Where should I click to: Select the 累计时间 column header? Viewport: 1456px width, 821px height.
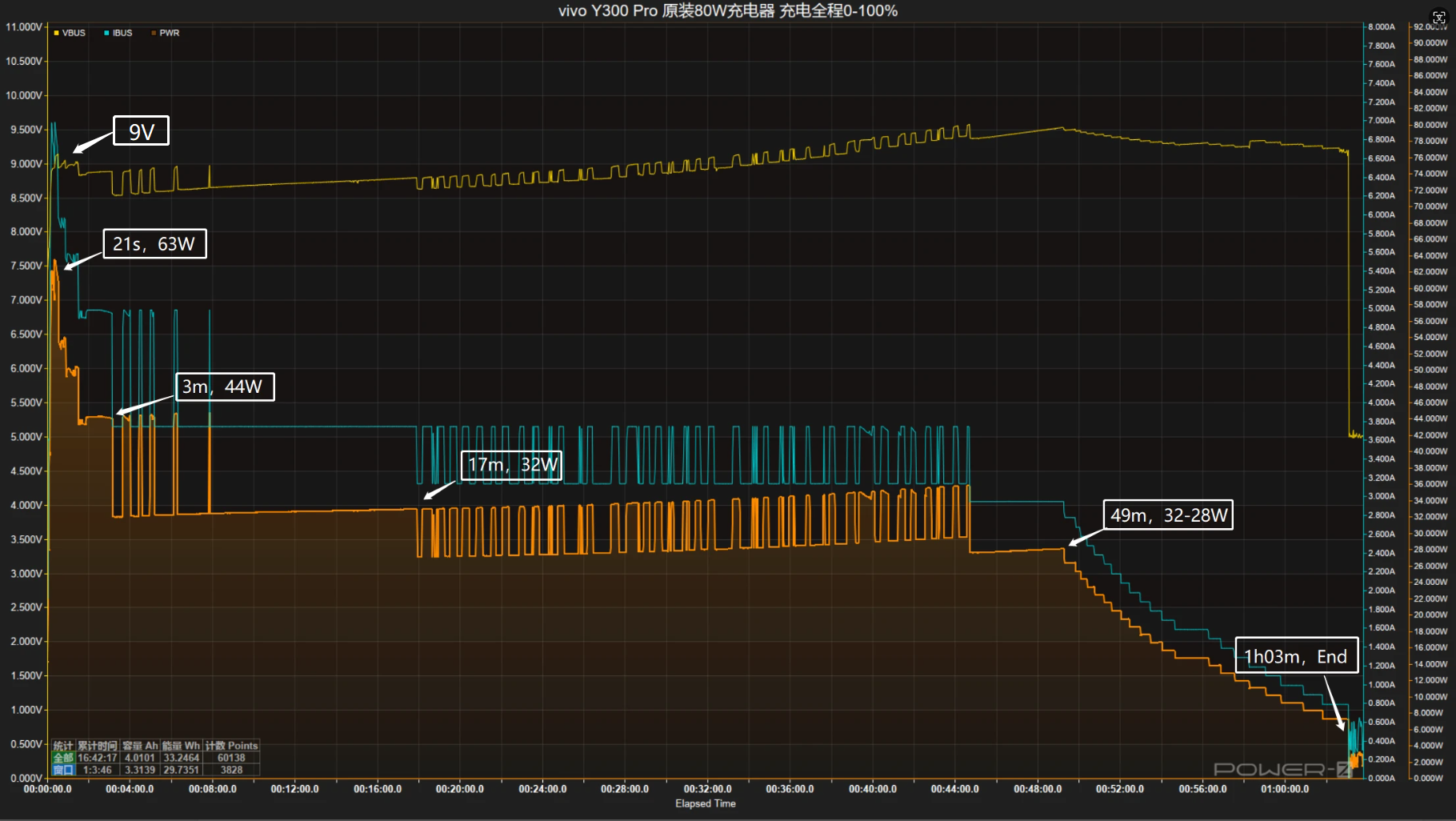tap(98, 746)
